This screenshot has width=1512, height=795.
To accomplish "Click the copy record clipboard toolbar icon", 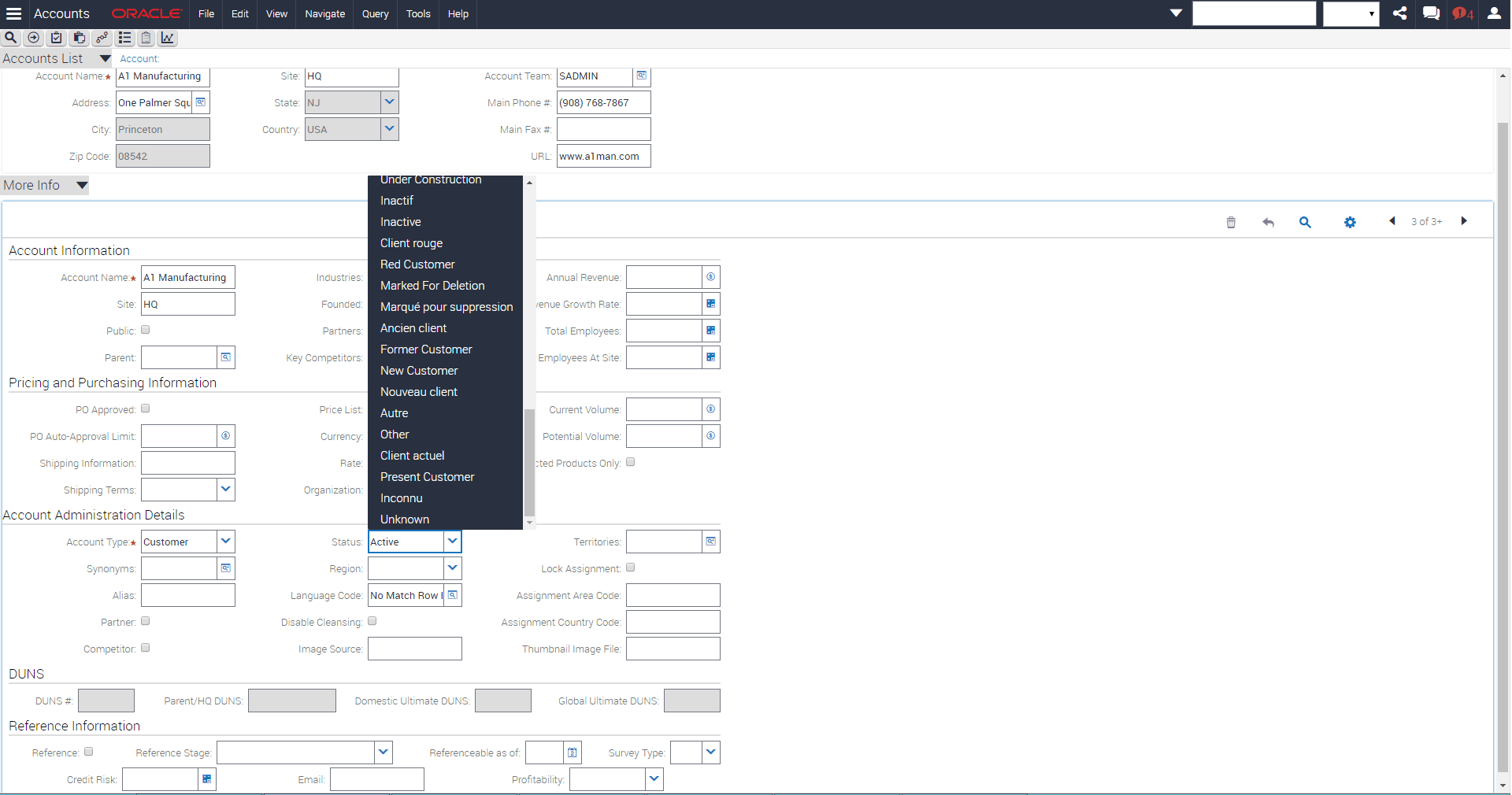I will coord(79,38).
